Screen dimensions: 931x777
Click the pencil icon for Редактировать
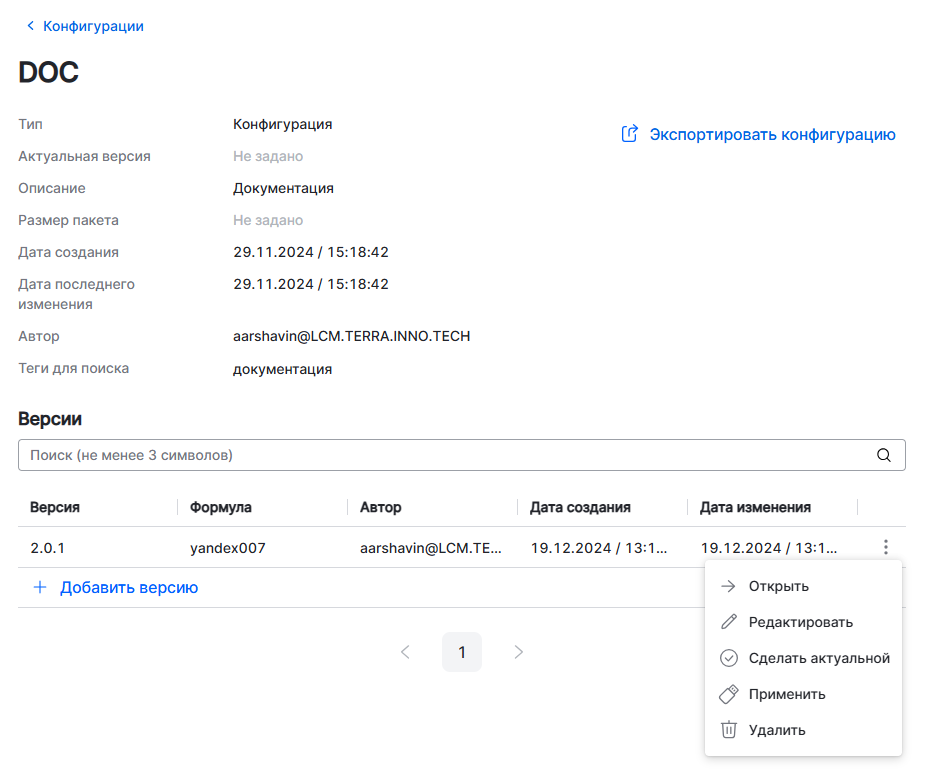(x=729, y=622)
